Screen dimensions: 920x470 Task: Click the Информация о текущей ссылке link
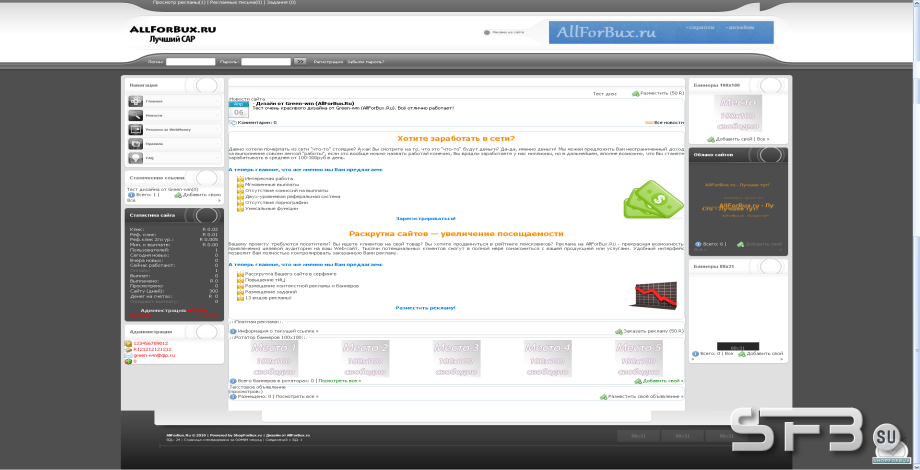tap(278, 331)
